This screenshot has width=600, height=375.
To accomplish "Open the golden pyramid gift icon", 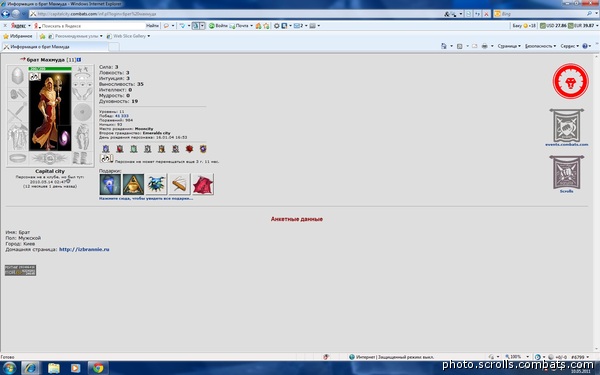I will click(x=133, y=184).
